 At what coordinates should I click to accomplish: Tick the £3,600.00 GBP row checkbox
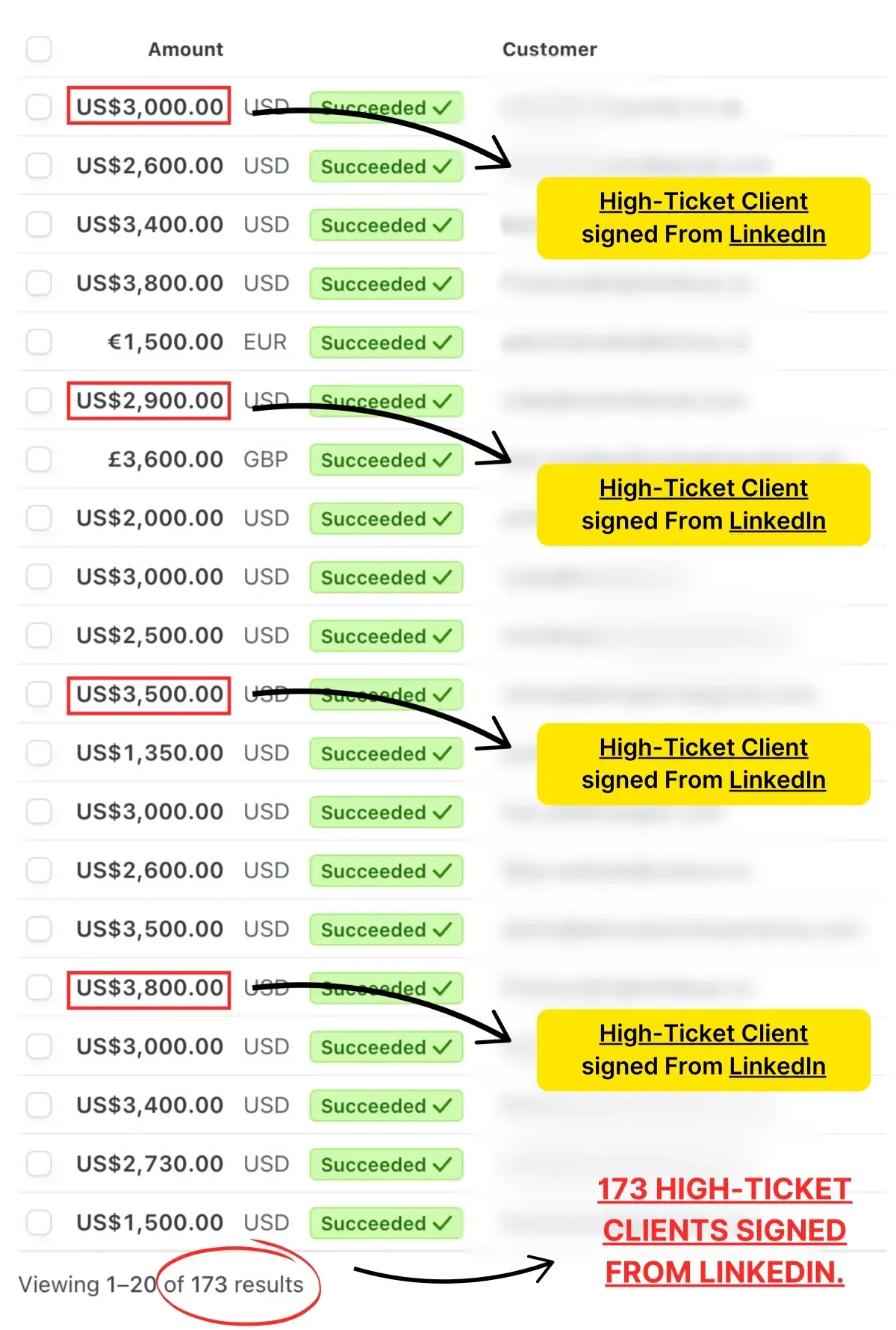[x=39, y=459]
